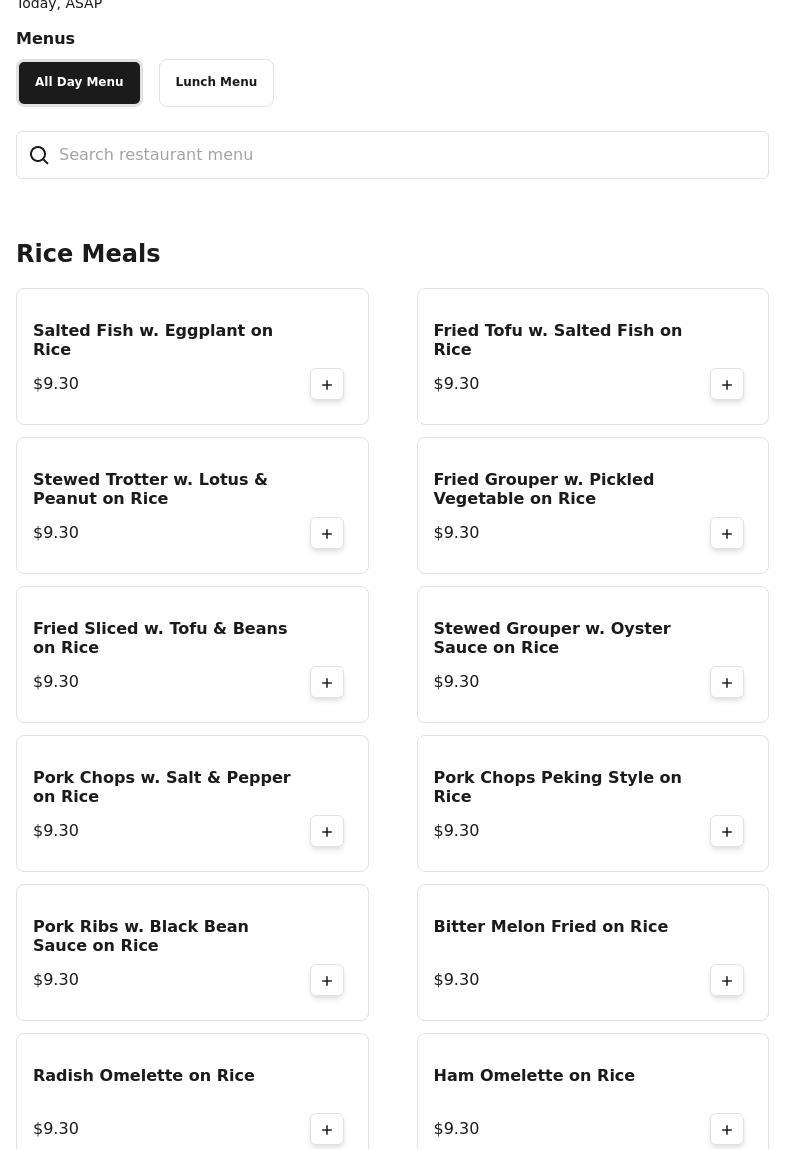The height and width of the screenshot is (1149, 785).
Task: Add Fried Sliced w. Tofu & Beans
Action: (327, 683)
